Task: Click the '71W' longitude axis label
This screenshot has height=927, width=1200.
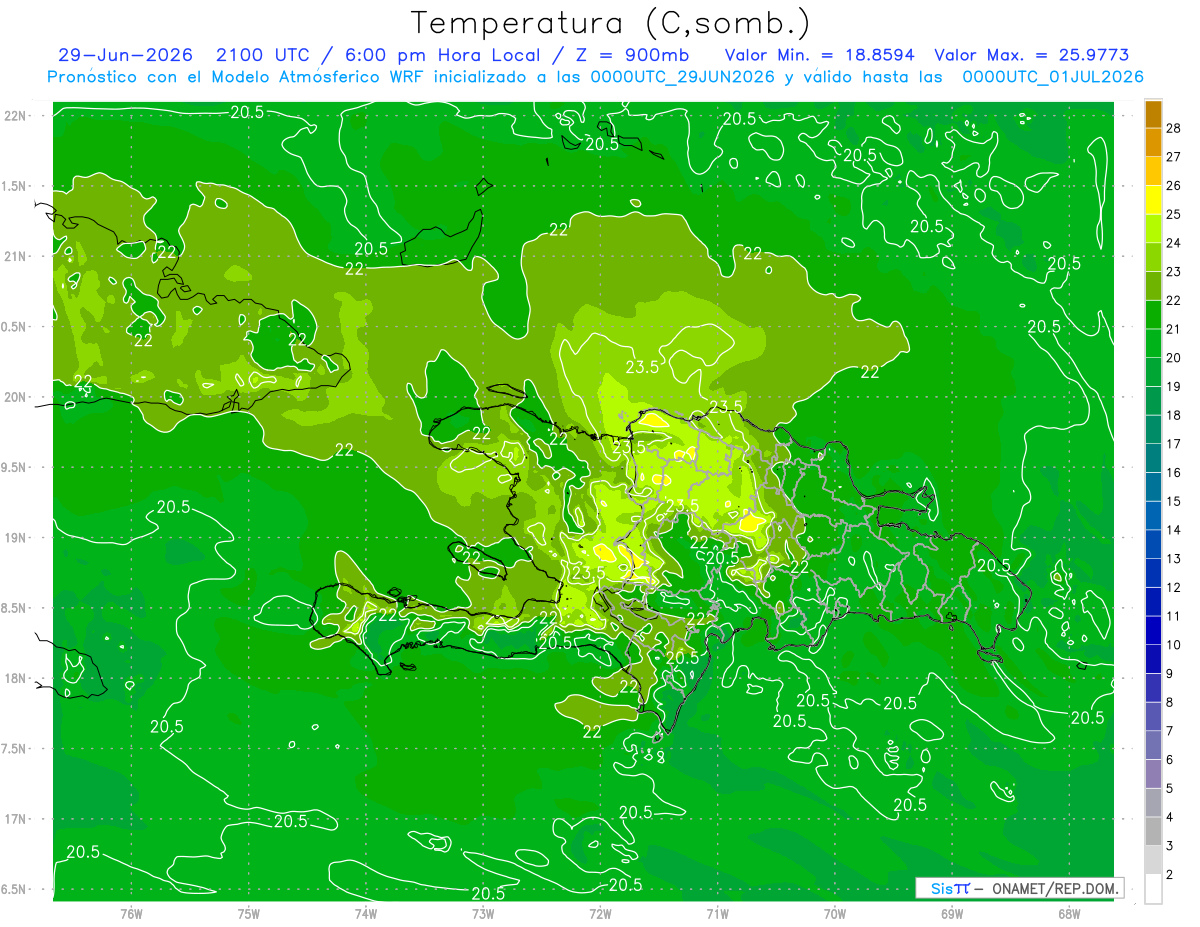Action: 717,914
